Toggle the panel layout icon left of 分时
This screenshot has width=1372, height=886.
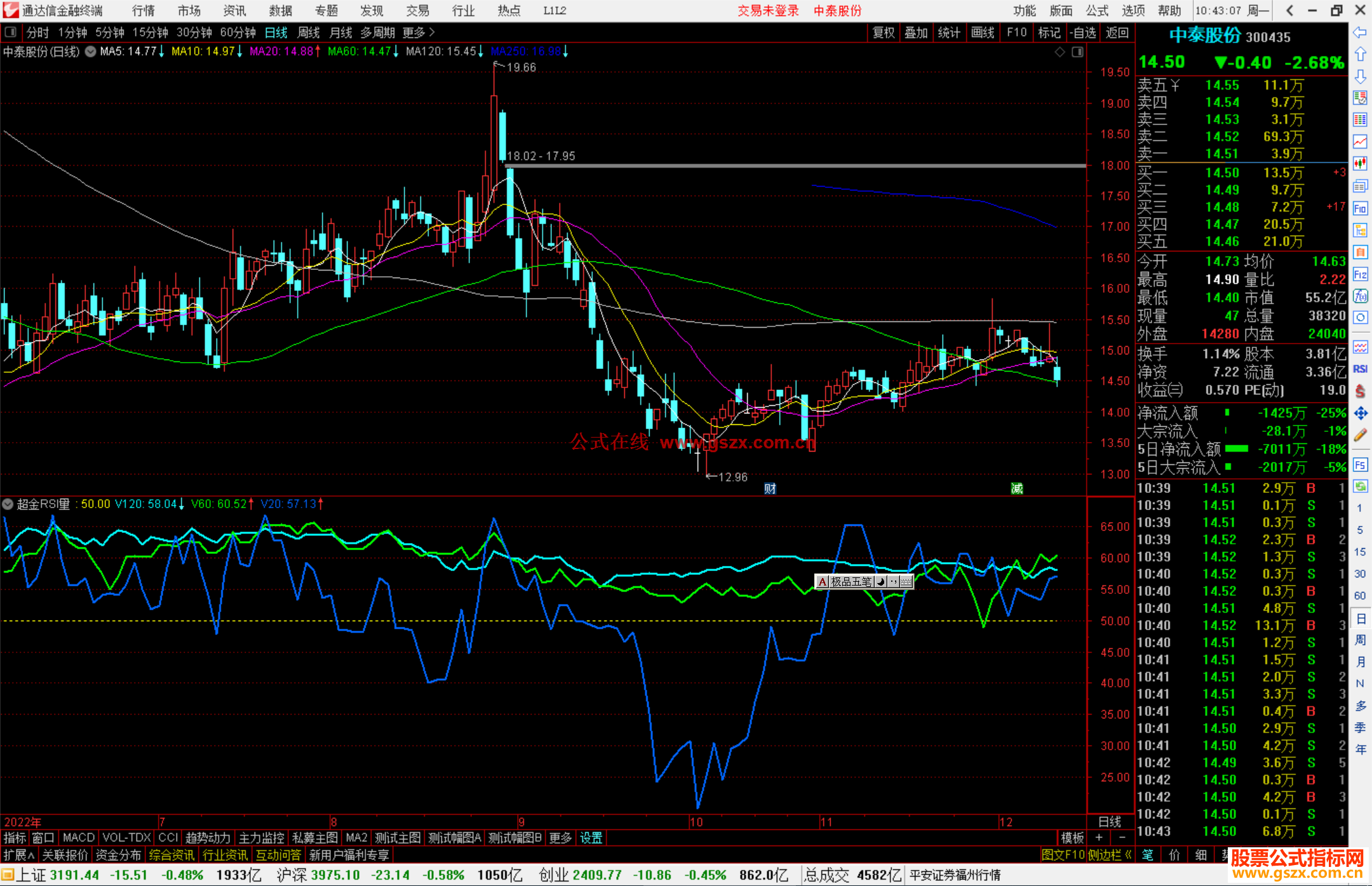pyautogui.click(x=11, y=32)
